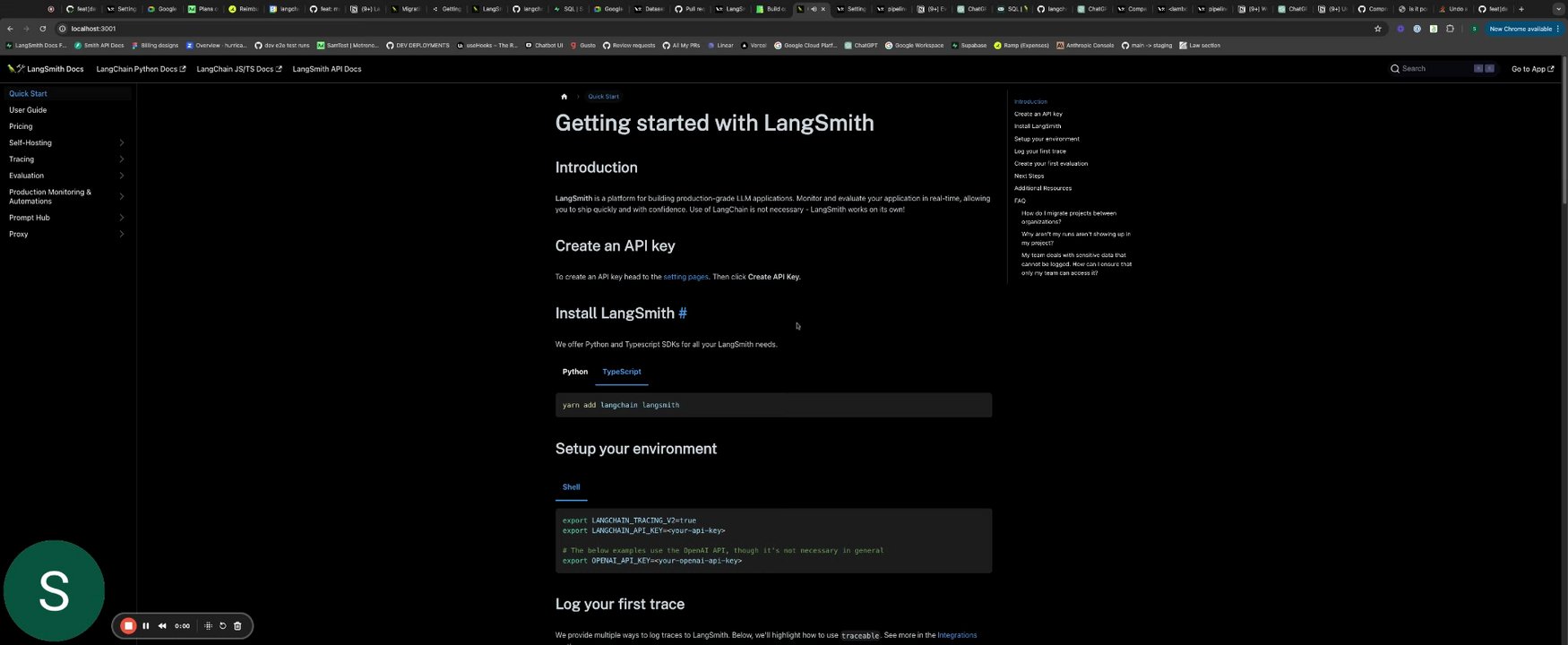Open Pricing in sidebar
The height and width of the screenshot is (645, 1568).
pyautogui.click(x=21, y=126)
